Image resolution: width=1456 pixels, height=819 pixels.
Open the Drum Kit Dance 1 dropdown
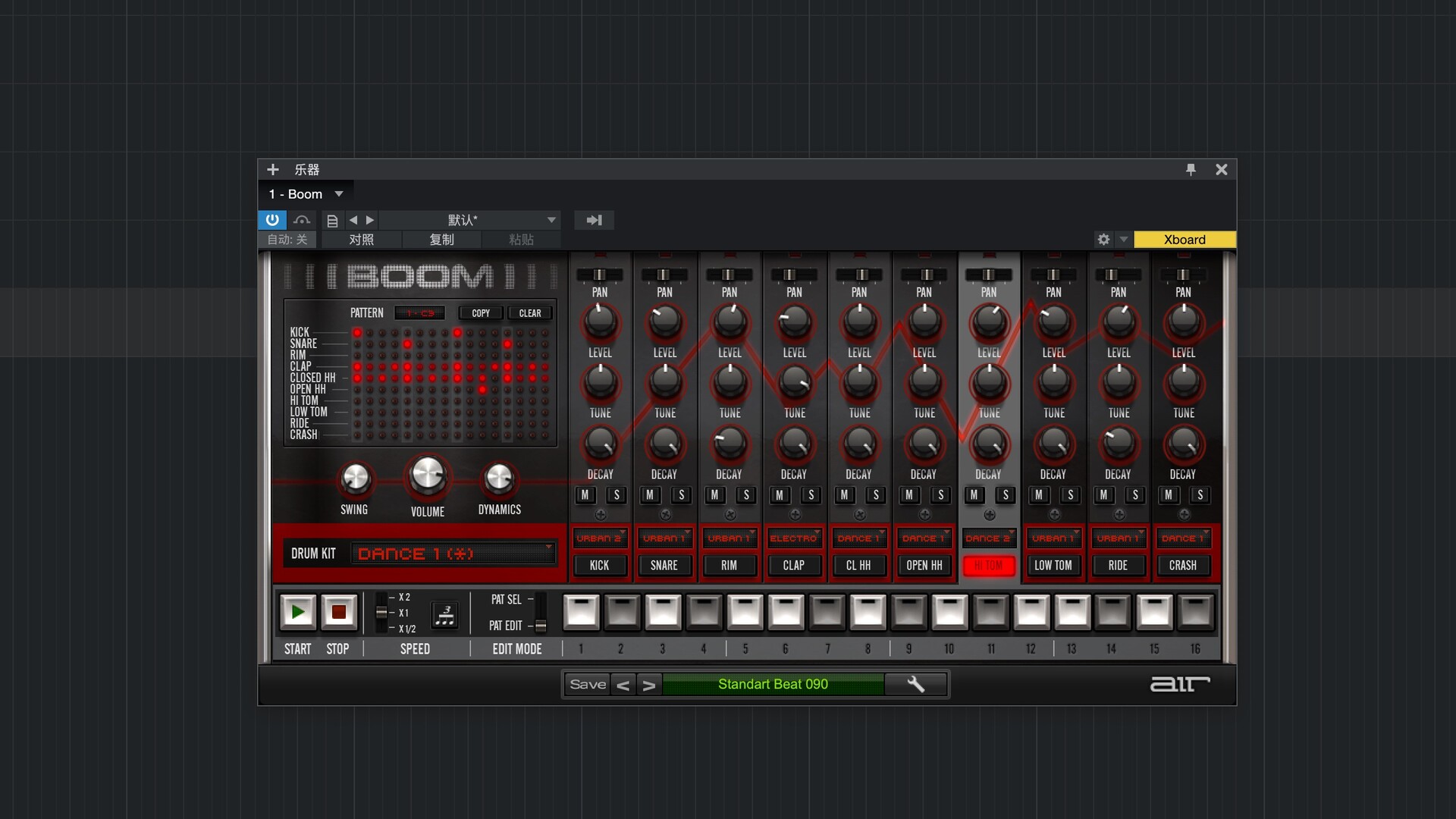click(x=453, y=554)
